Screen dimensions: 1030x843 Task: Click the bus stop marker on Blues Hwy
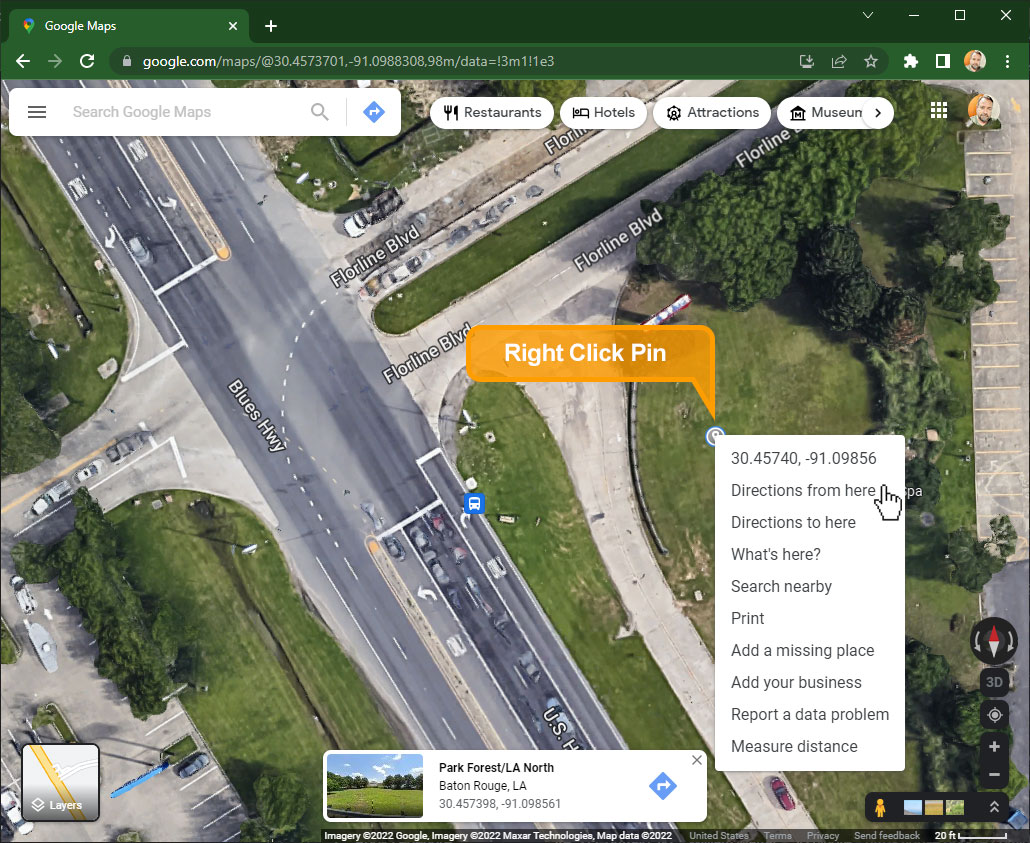pyautogui.click(x=474, y=504)
